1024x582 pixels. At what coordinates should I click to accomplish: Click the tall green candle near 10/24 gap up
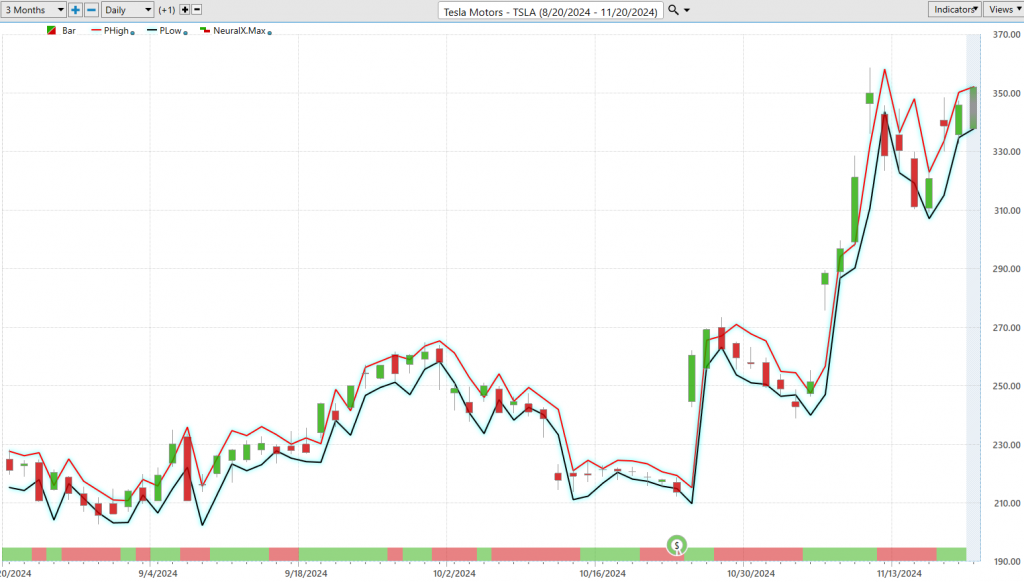click(x=692, y=378)
